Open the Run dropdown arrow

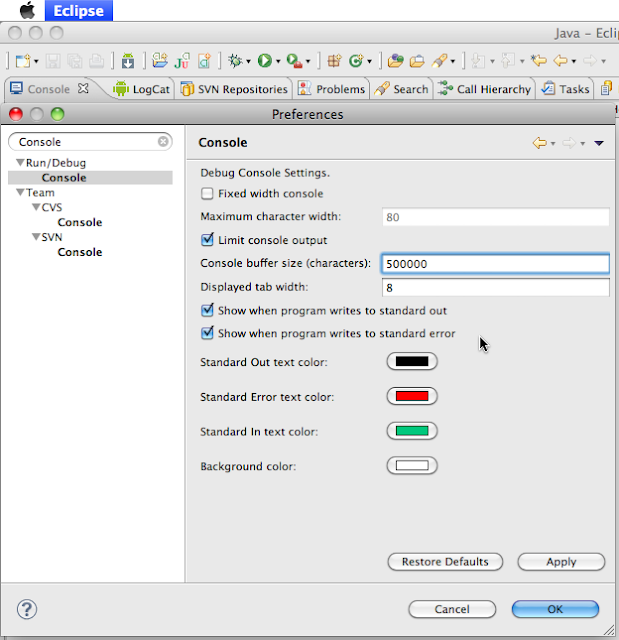(278, 62)
